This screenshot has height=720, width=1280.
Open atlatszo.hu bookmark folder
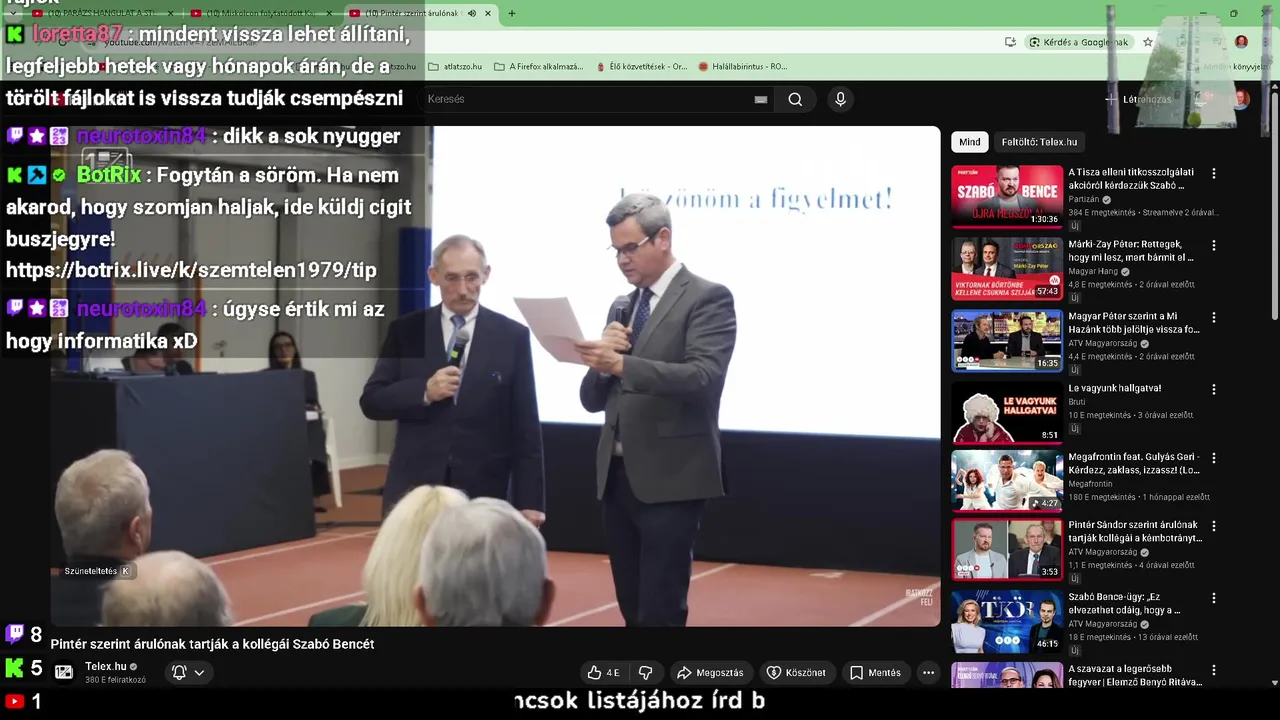pyautogui.click(x=455, y=66)
